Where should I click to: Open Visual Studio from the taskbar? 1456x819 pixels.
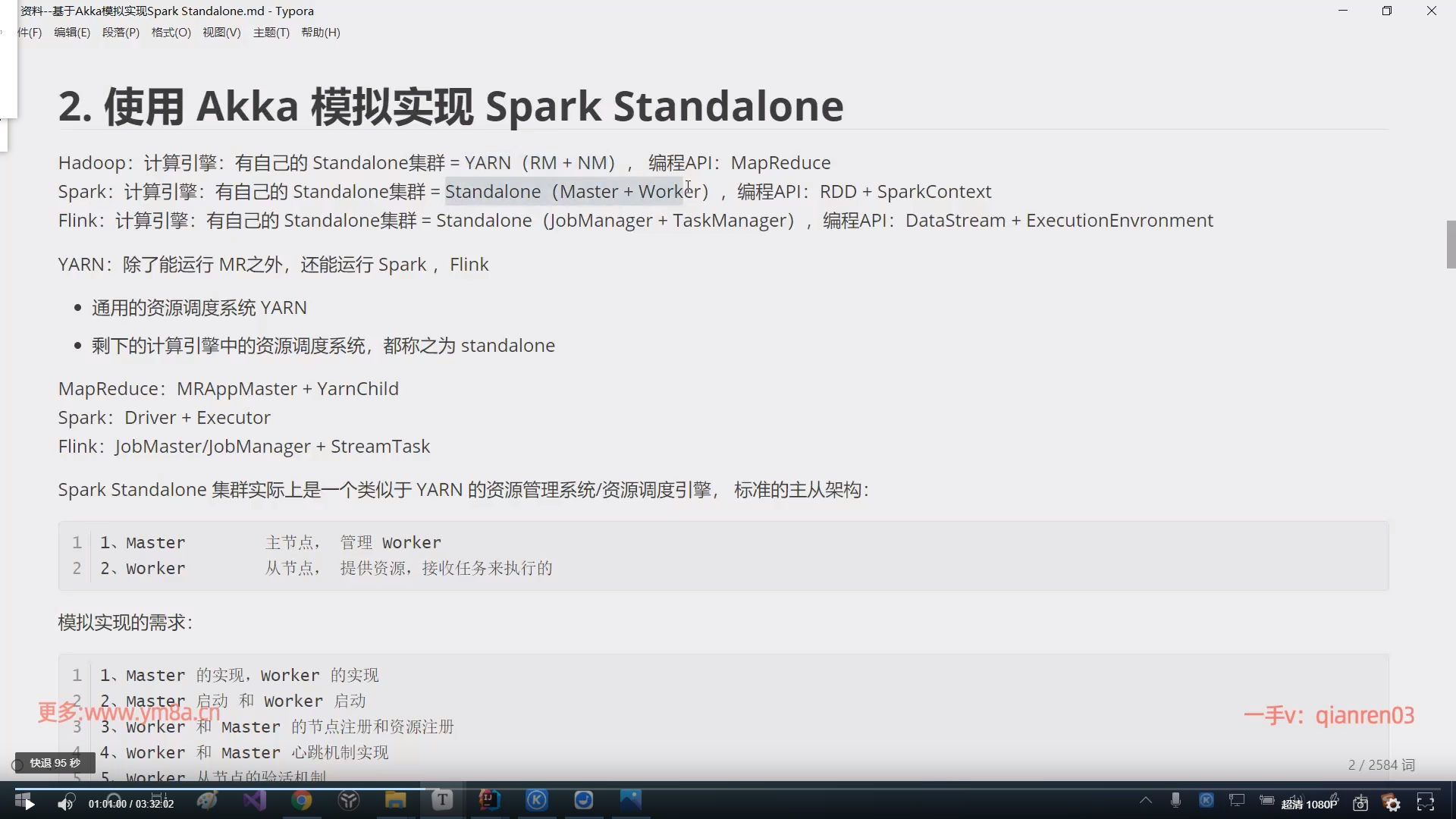tap(255, 800)
